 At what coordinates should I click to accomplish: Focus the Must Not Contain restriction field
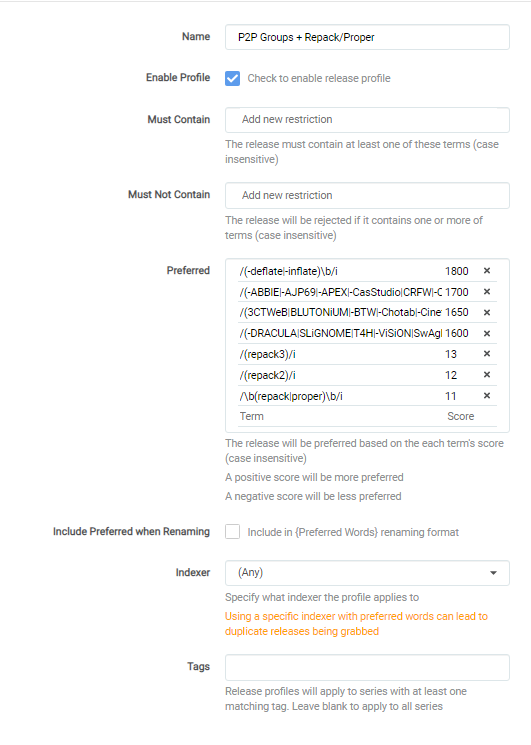click(367, 195)
